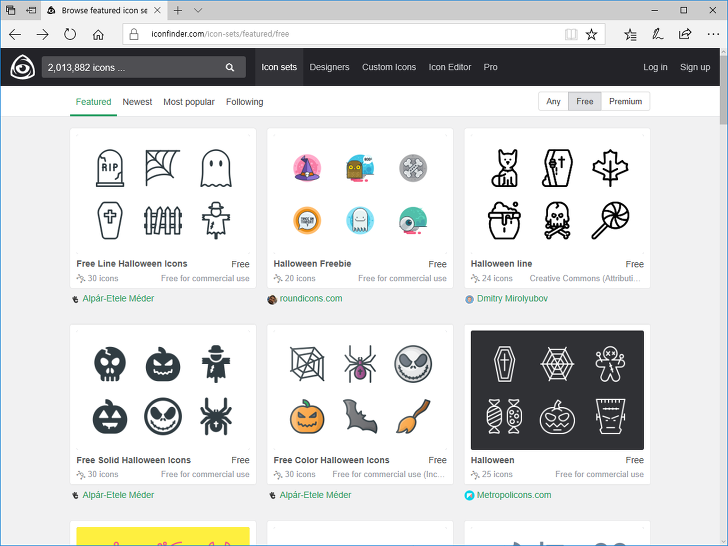Screen dimensions: 728x546
Task: Add page to favorites star icon
Action: [x=591, y=34]
